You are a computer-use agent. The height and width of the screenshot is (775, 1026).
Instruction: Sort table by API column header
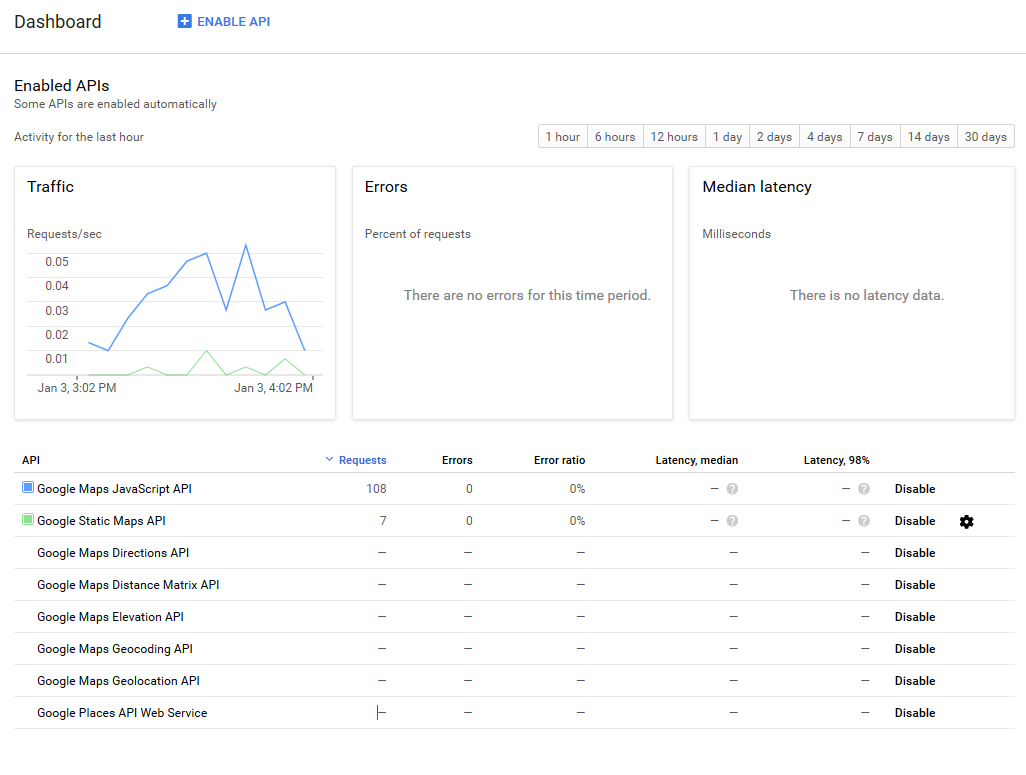pyautogui.click(x=31, y=460)
